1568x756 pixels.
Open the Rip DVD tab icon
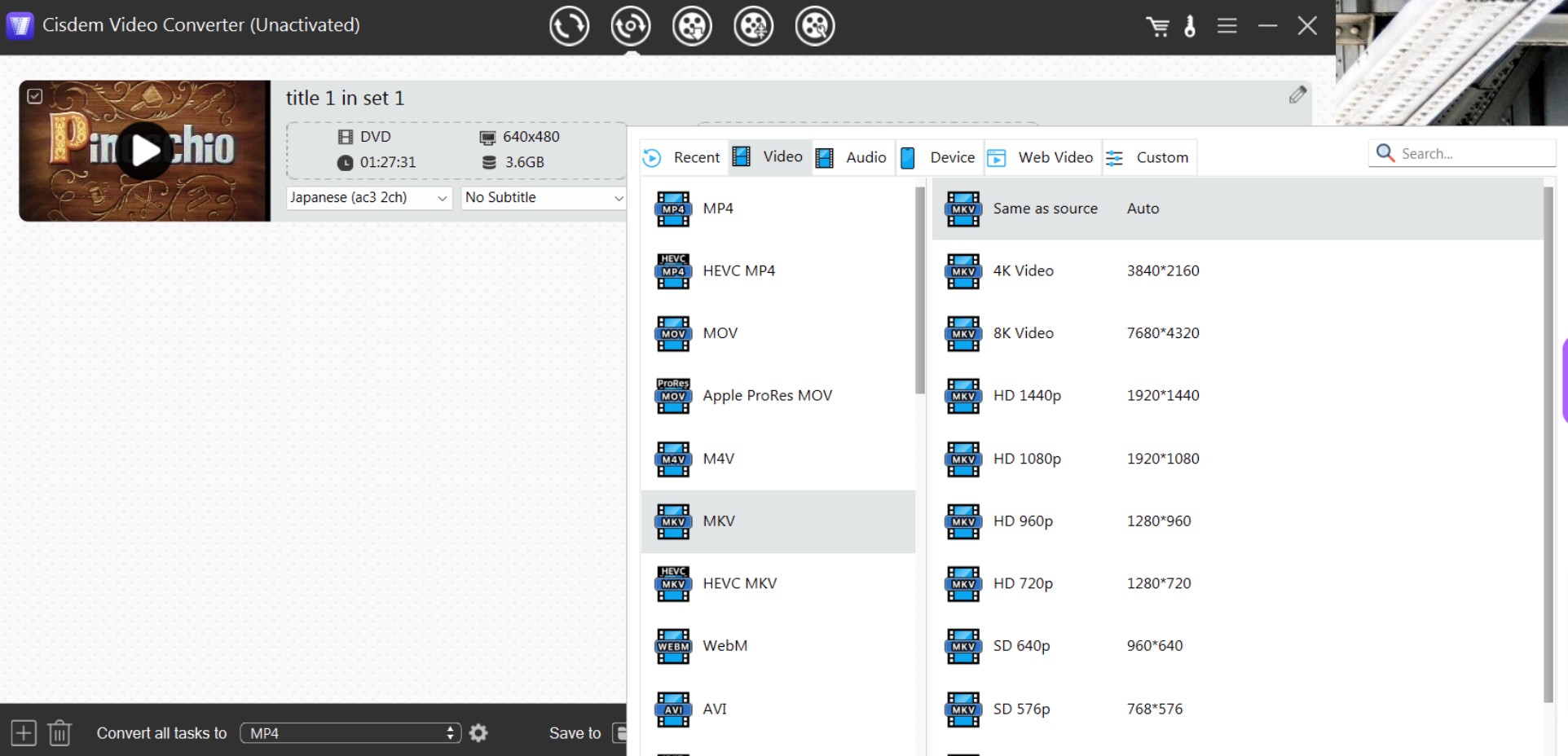click(631, 26)
